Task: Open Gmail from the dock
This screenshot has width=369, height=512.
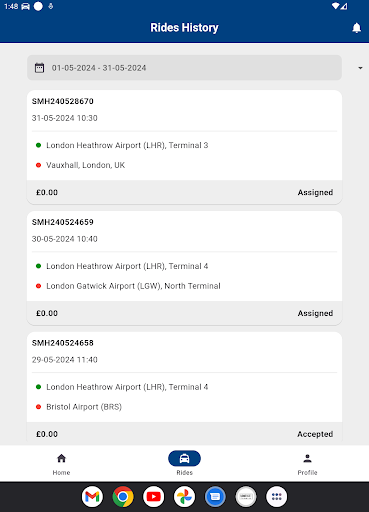Action: [92, 497]
